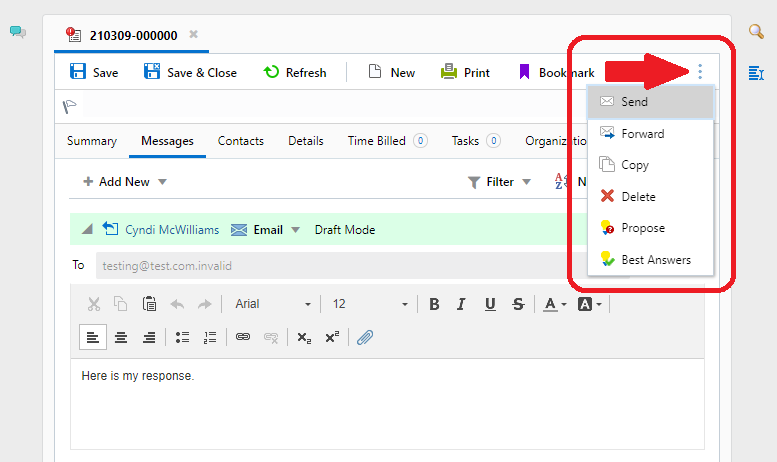Choose Best Answers from the menu
The width and height of the screenshot is (777, 462).
650,259
